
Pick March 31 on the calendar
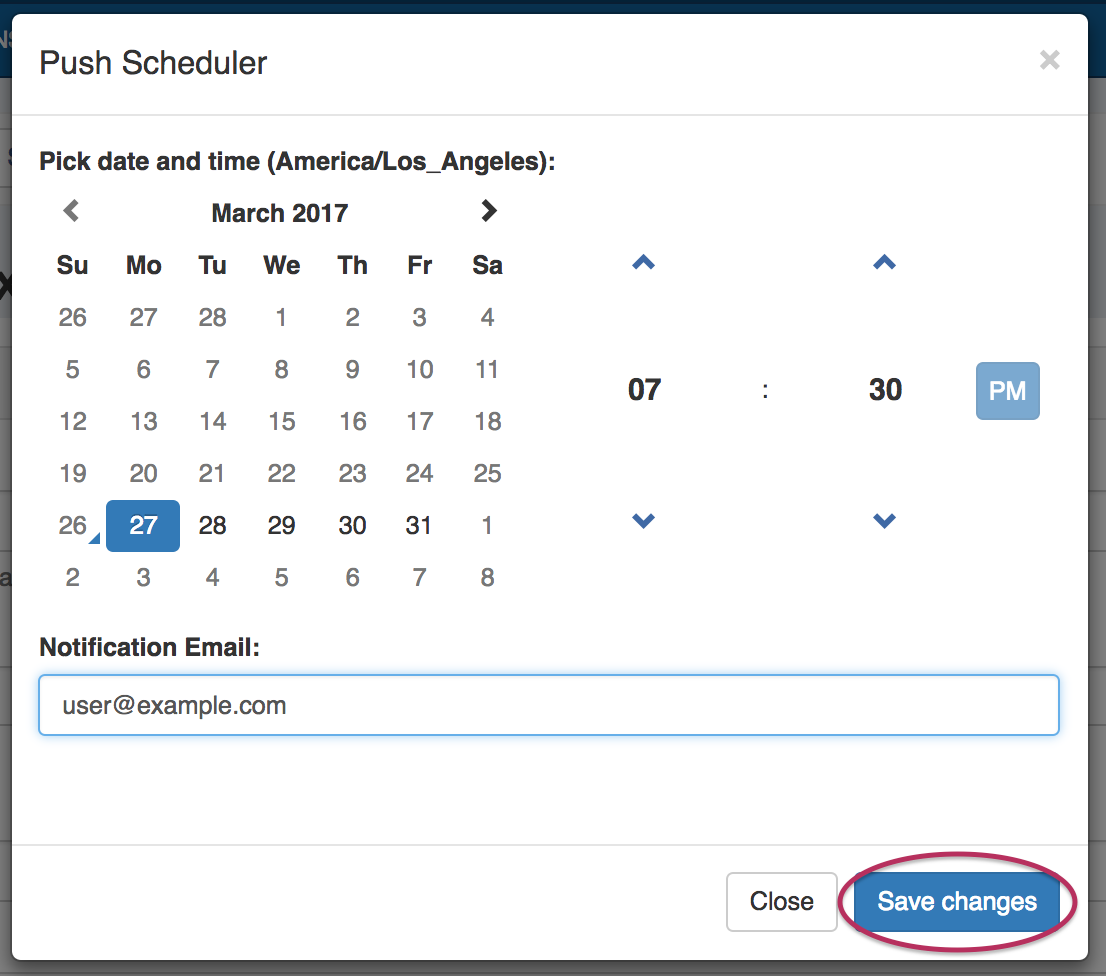(419, 526)
